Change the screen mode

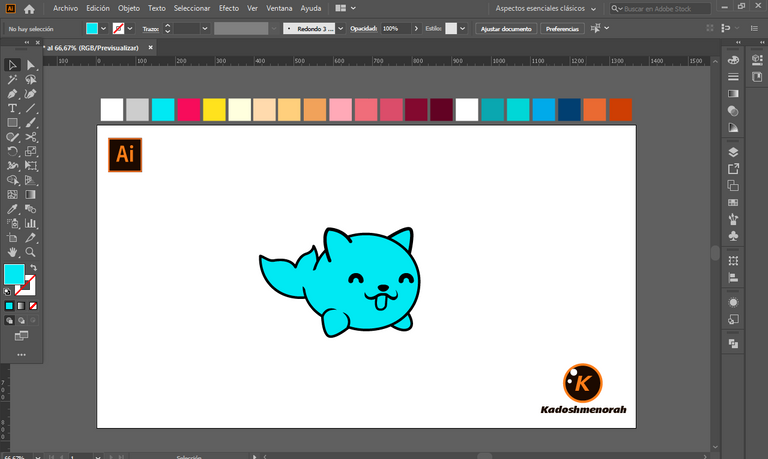(21, 336)
